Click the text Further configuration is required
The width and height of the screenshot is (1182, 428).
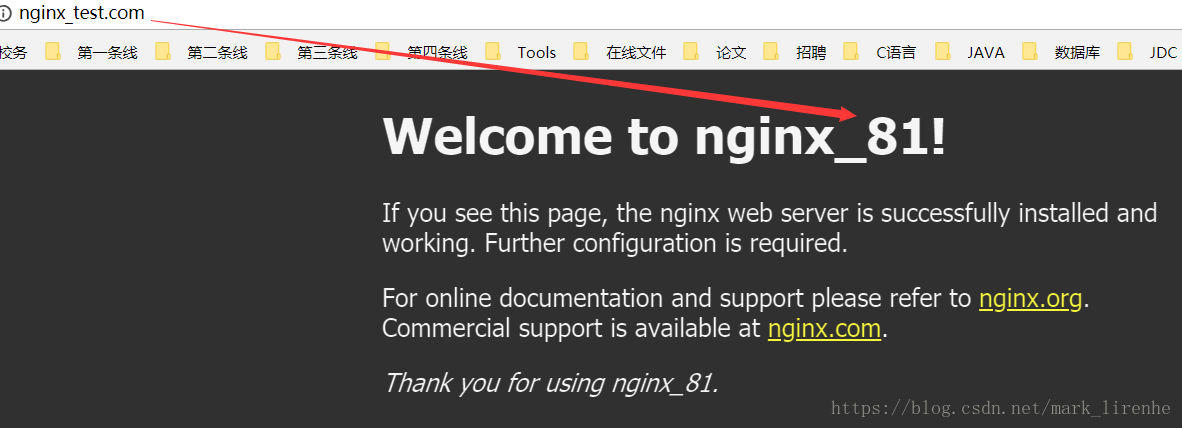(x=666, y=243)
